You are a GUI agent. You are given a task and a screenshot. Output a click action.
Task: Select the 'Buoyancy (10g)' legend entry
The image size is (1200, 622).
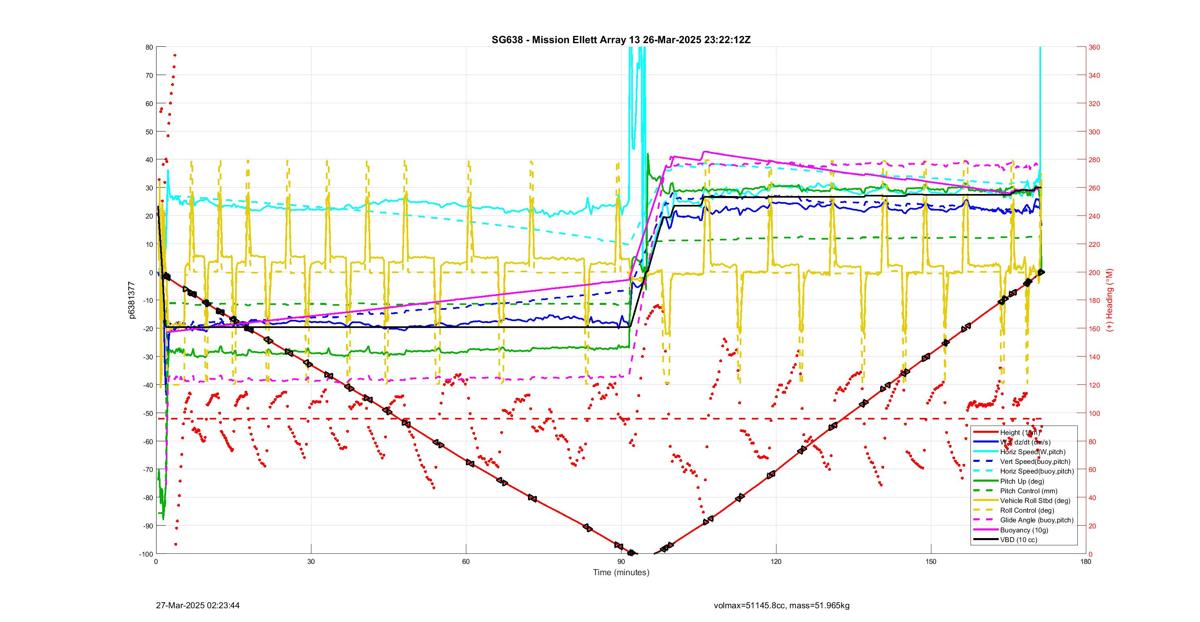click(1024, 530)
